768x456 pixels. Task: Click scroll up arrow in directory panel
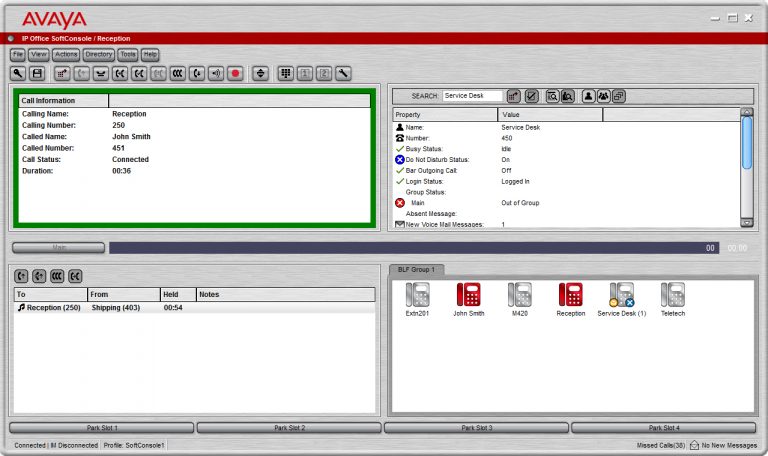click(746, 113)
